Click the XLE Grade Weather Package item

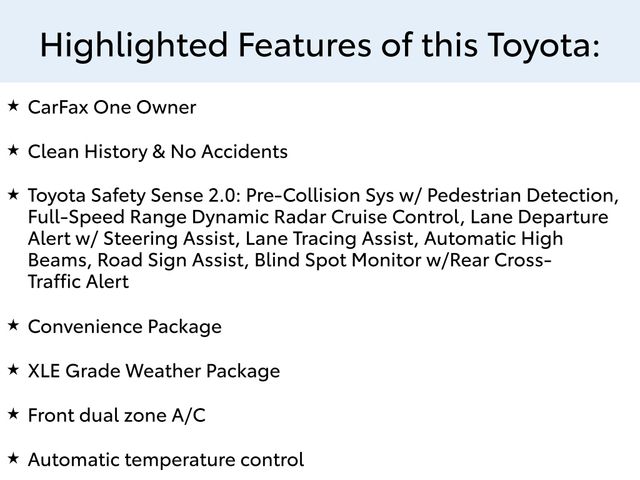(x=154, y=371)
